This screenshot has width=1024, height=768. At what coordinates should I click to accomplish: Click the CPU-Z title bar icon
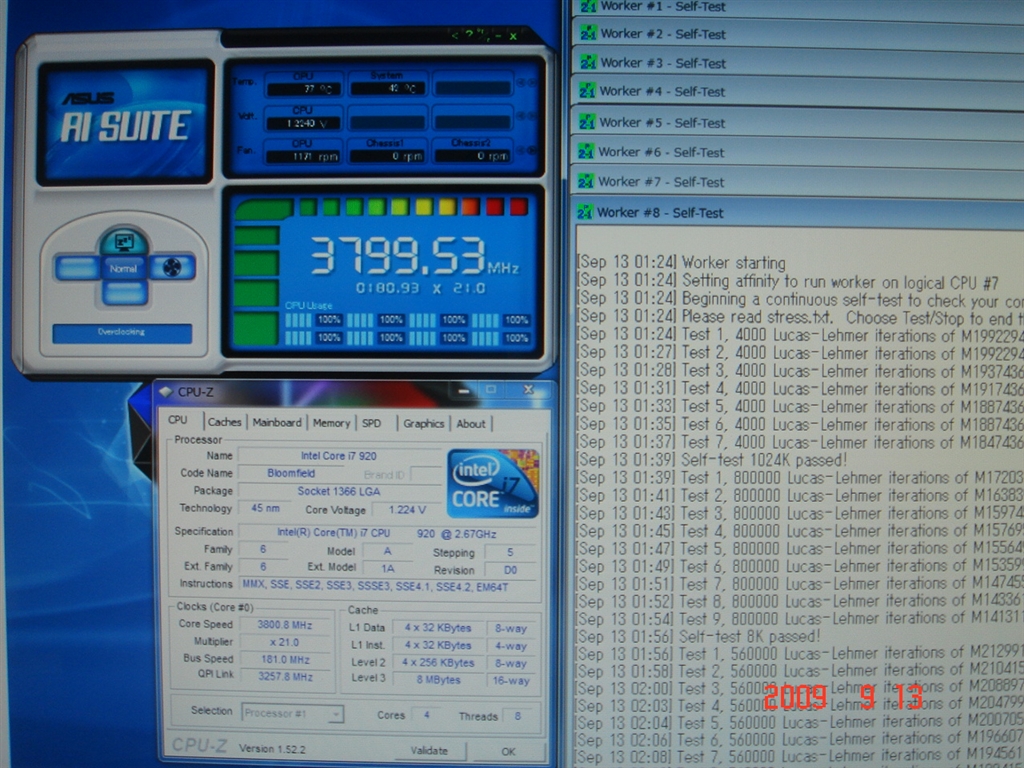coord(166,392)
